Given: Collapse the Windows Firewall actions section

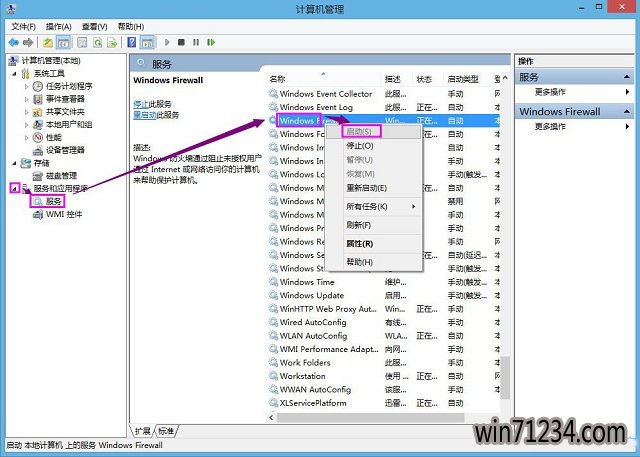Looking at the screenshot, I should pyautogui.click(x=627, y=111).
